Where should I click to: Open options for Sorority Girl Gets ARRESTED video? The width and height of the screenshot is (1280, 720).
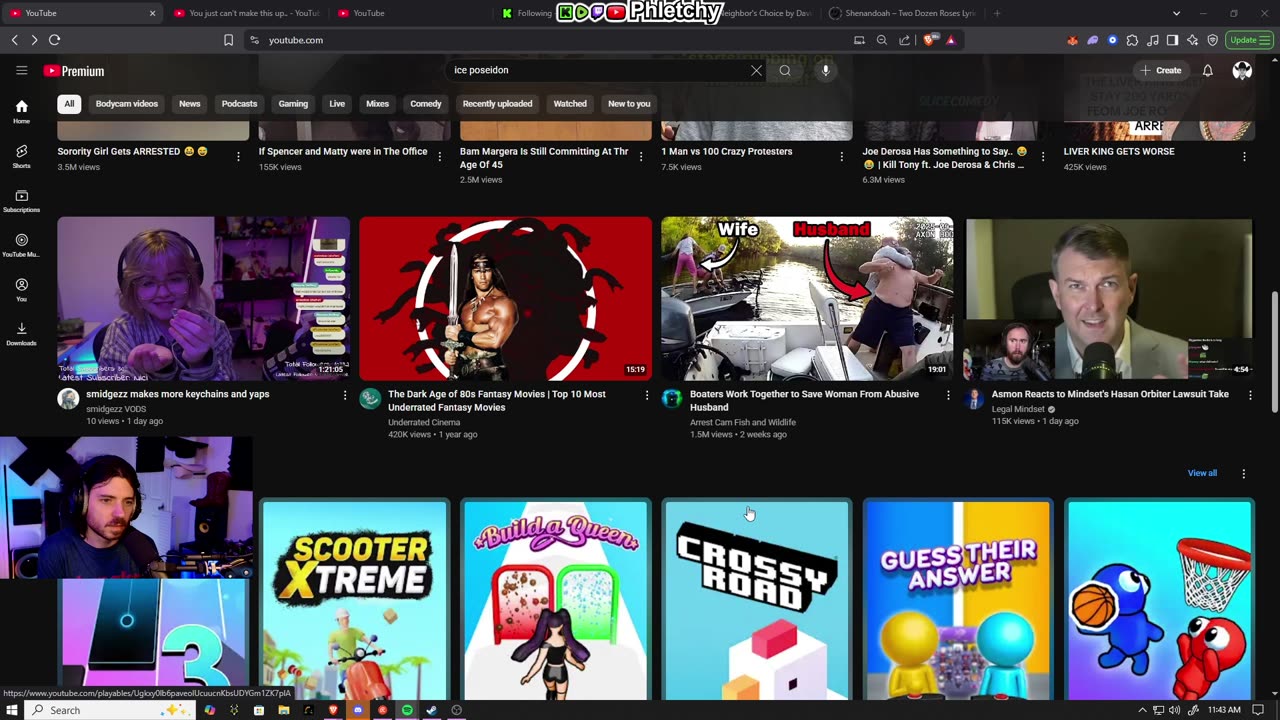coord(238,156)
